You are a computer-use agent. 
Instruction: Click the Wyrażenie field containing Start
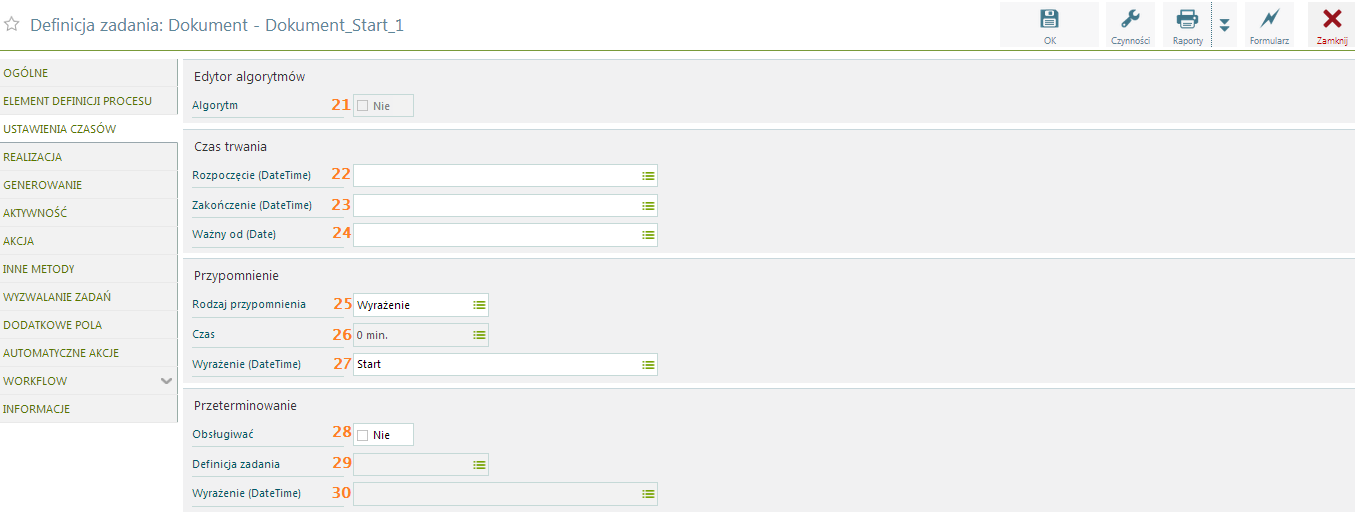pos(505,364)
